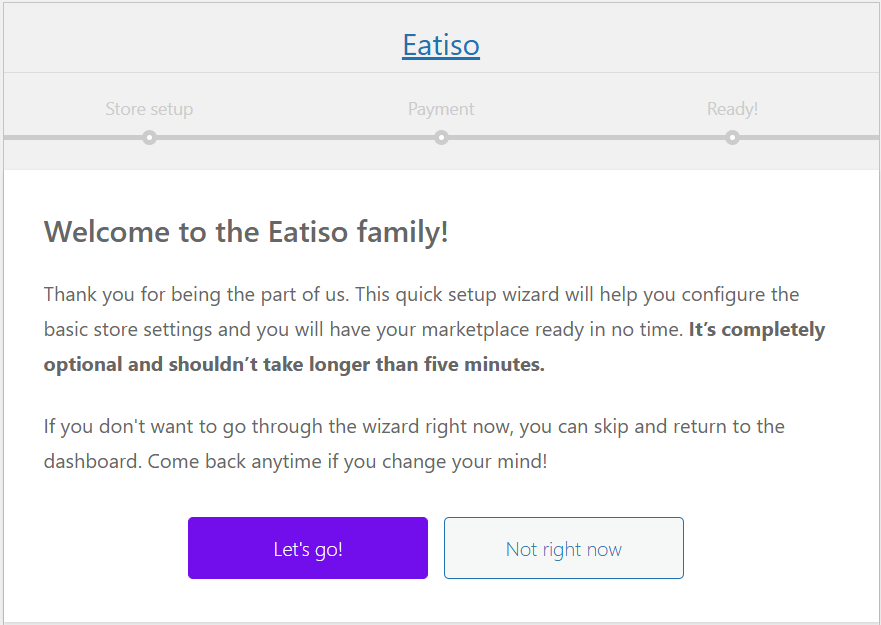Click the Let's go! button

pos(308,548)
